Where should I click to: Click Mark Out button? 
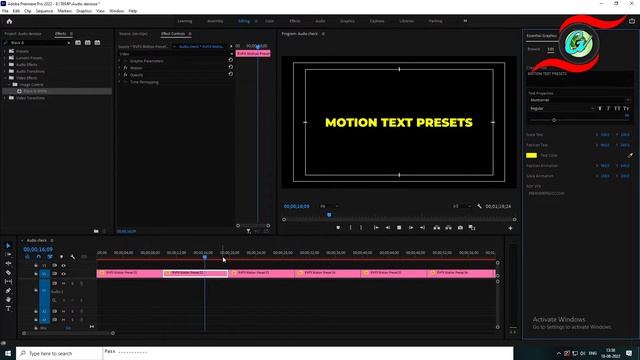361,228
